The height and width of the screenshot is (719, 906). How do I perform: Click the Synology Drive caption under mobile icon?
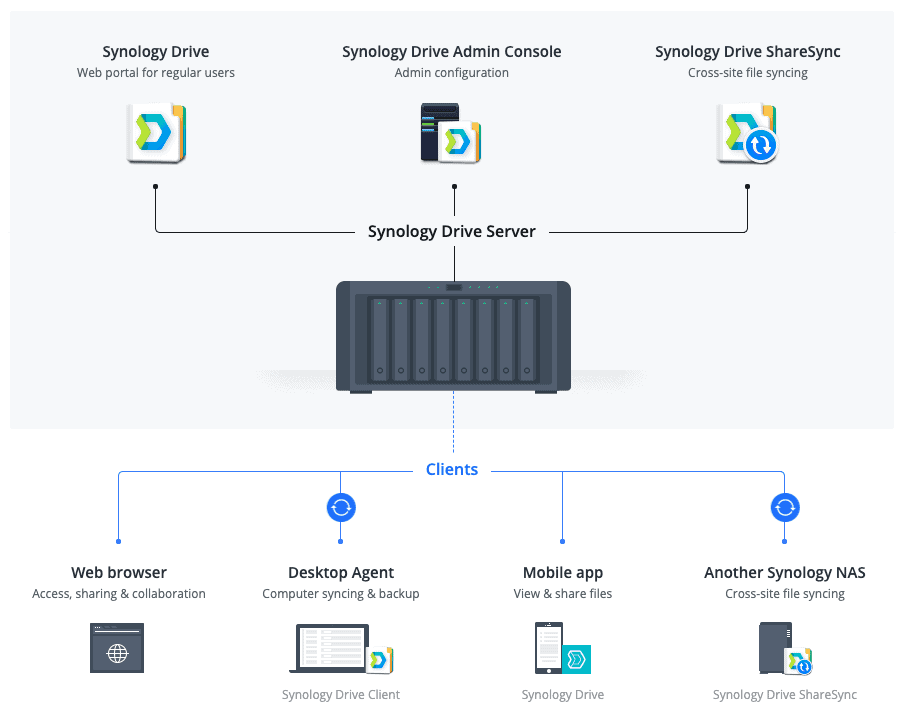tap(563, 695)
